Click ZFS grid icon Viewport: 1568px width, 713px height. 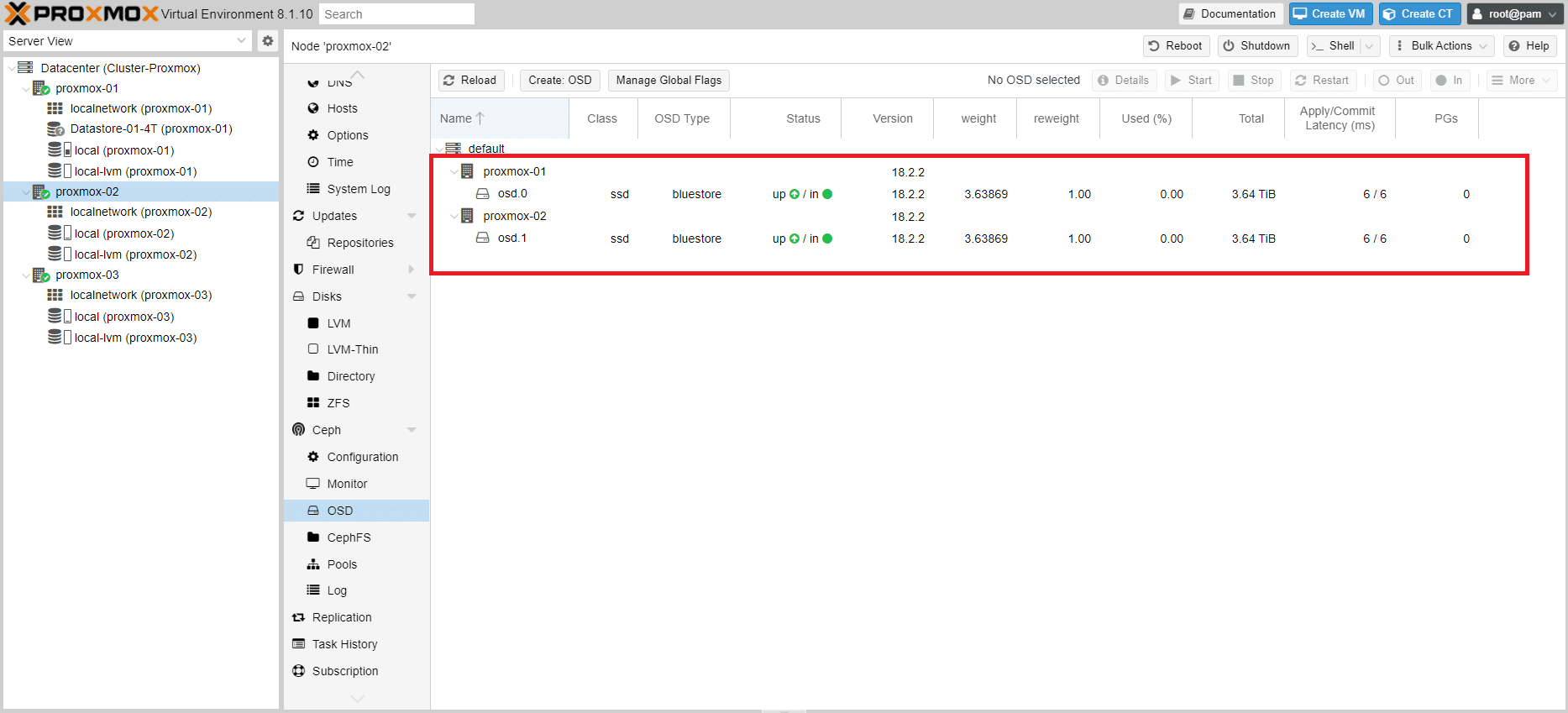coord(313,403)
